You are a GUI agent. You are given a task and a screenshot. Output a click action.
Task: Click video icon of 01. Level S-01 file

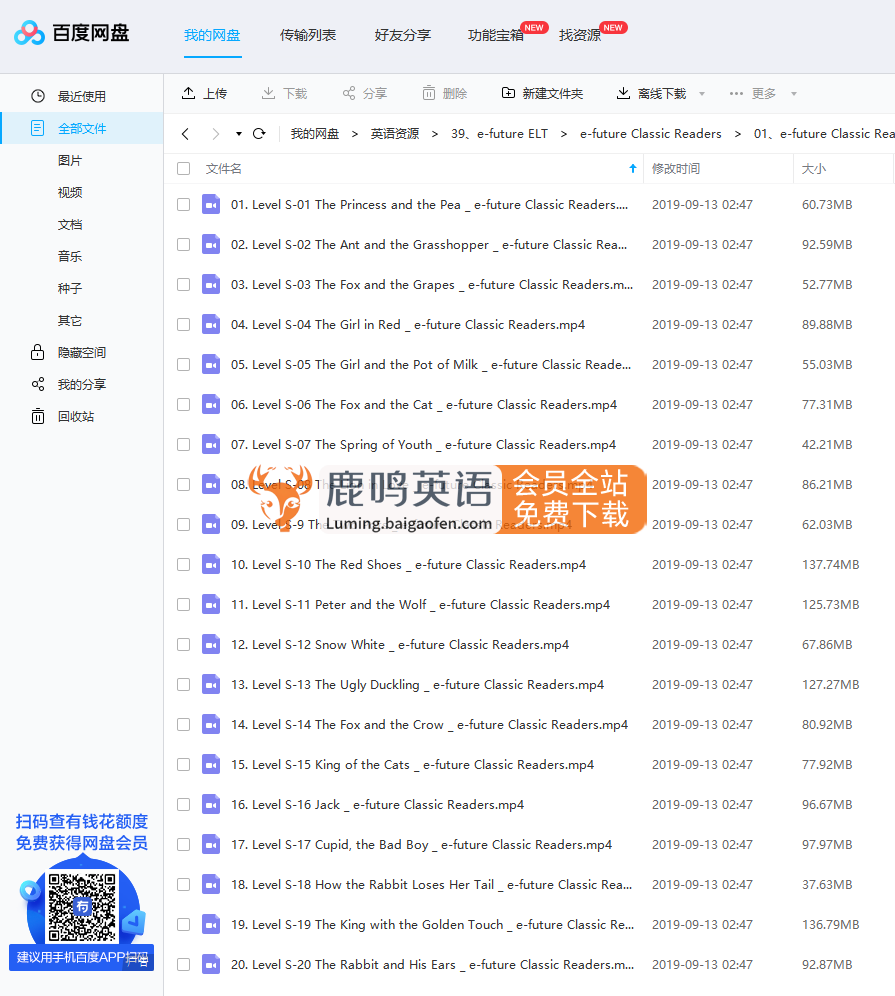tap(211, 205)
